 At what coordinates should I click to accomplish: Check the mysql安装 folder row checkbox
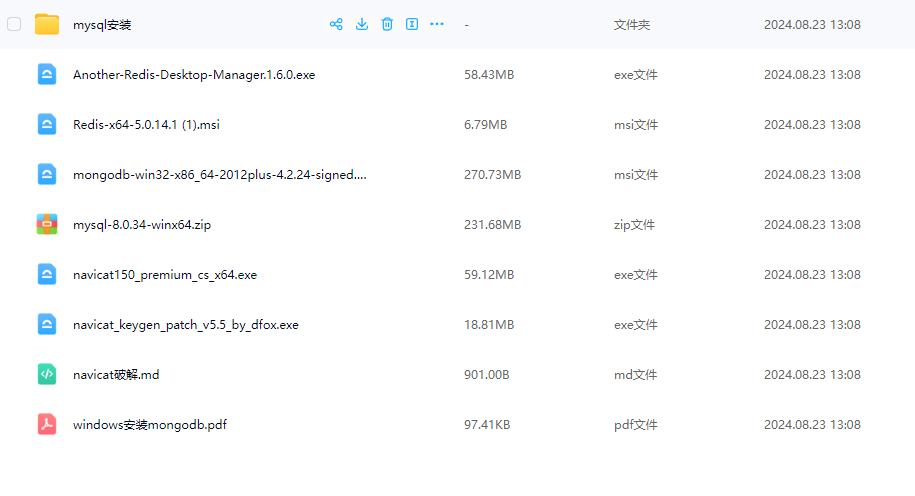(x=14, y=25)
